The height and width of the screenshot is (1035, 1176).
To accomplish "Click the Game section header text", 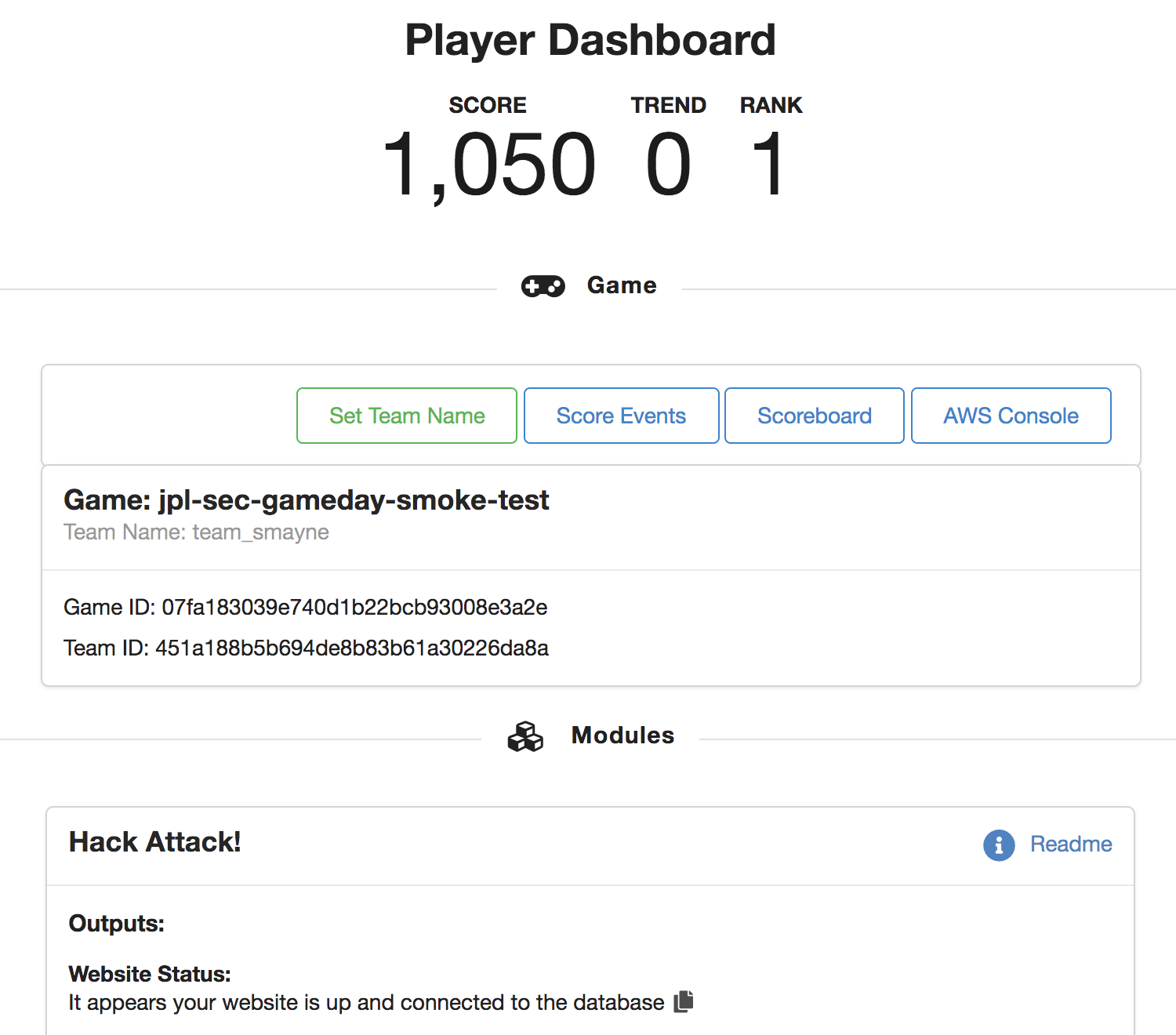I will [622, 285].
